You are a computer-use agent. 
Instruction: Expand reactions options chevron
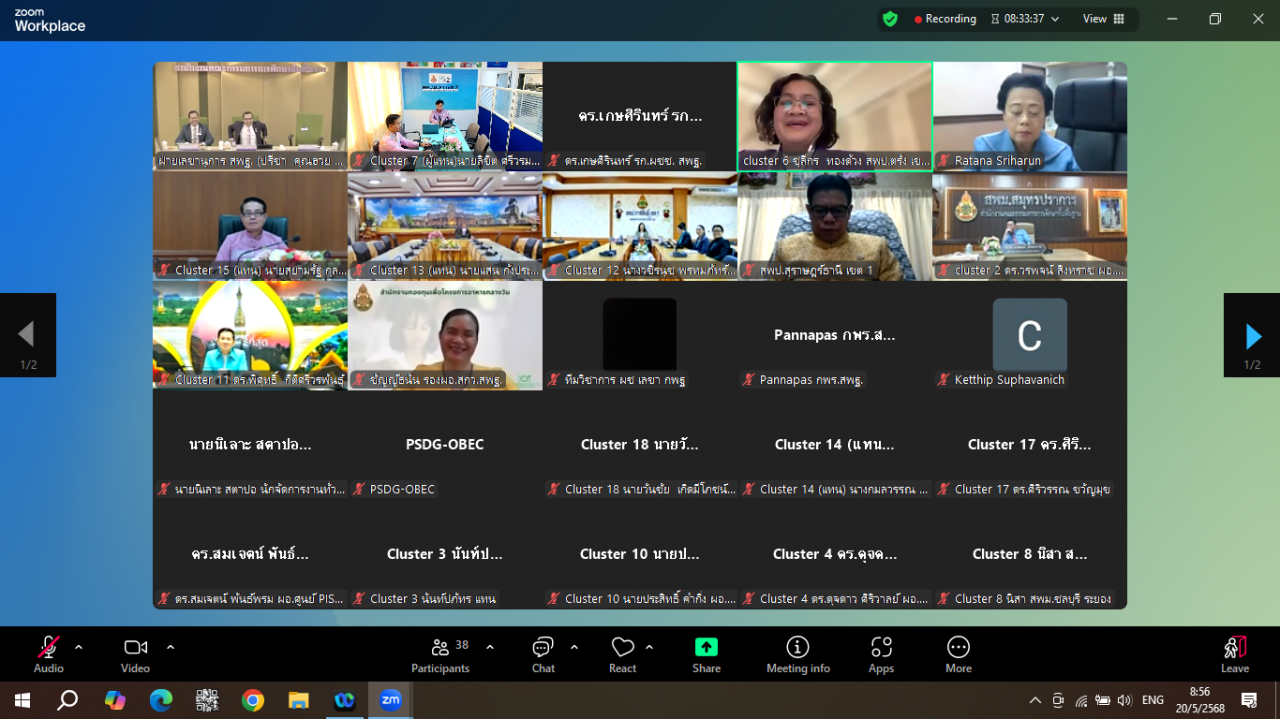click(x=650, y=646)
